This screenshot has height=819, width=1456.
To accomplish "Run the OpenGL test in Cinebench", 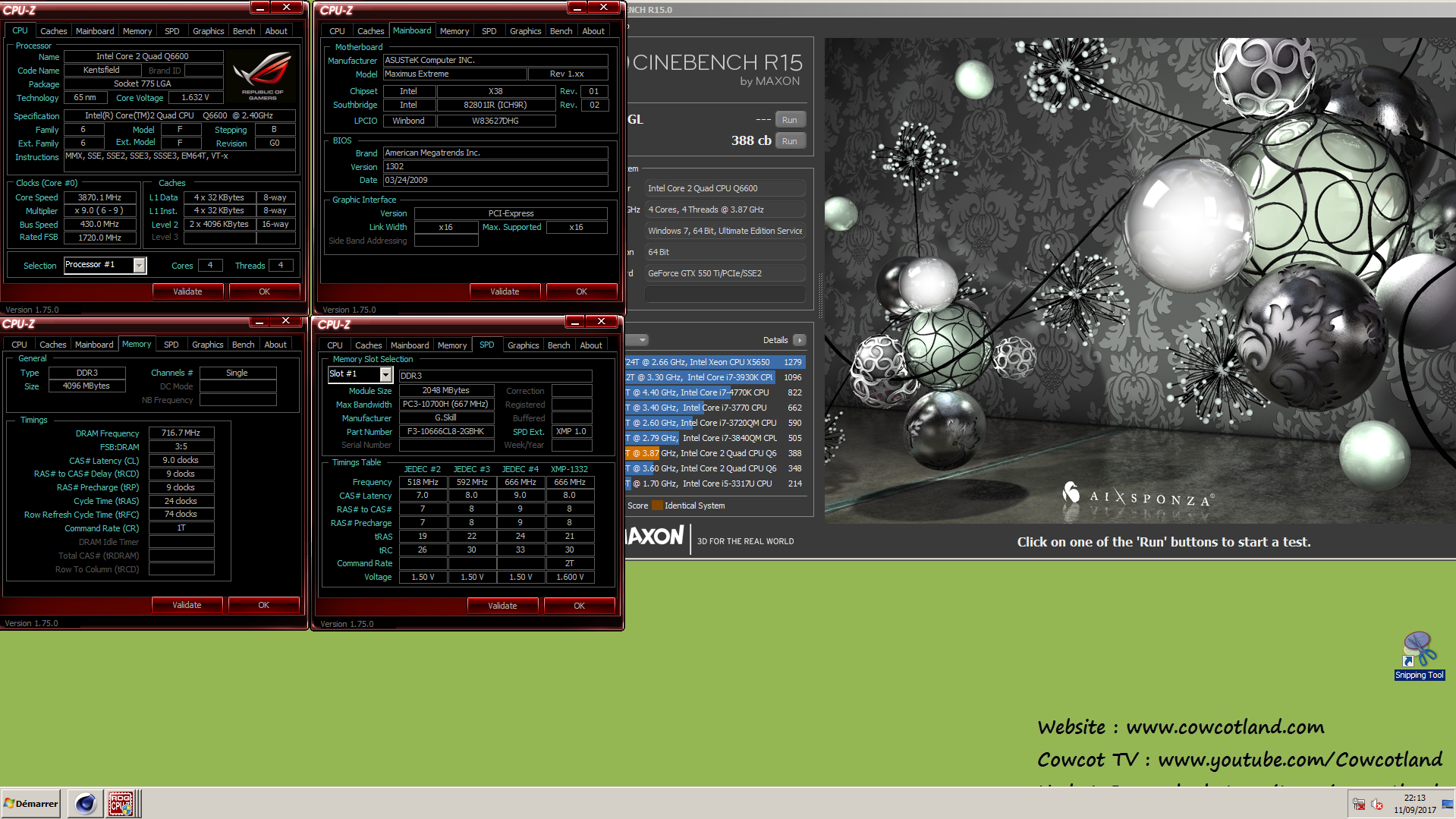I will [x=790, y=120].
